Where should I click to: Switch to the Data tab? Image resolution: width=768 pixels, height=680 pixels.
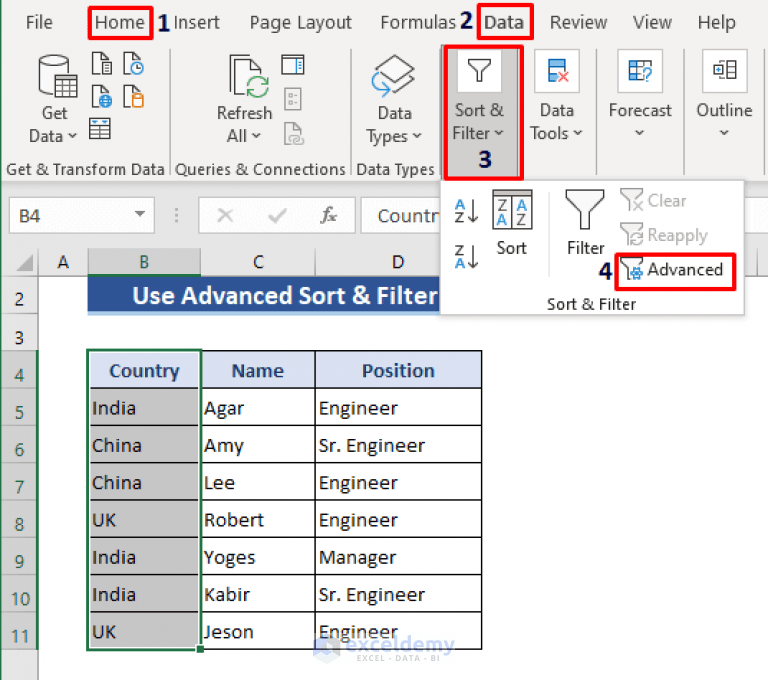tap(504, 22)
